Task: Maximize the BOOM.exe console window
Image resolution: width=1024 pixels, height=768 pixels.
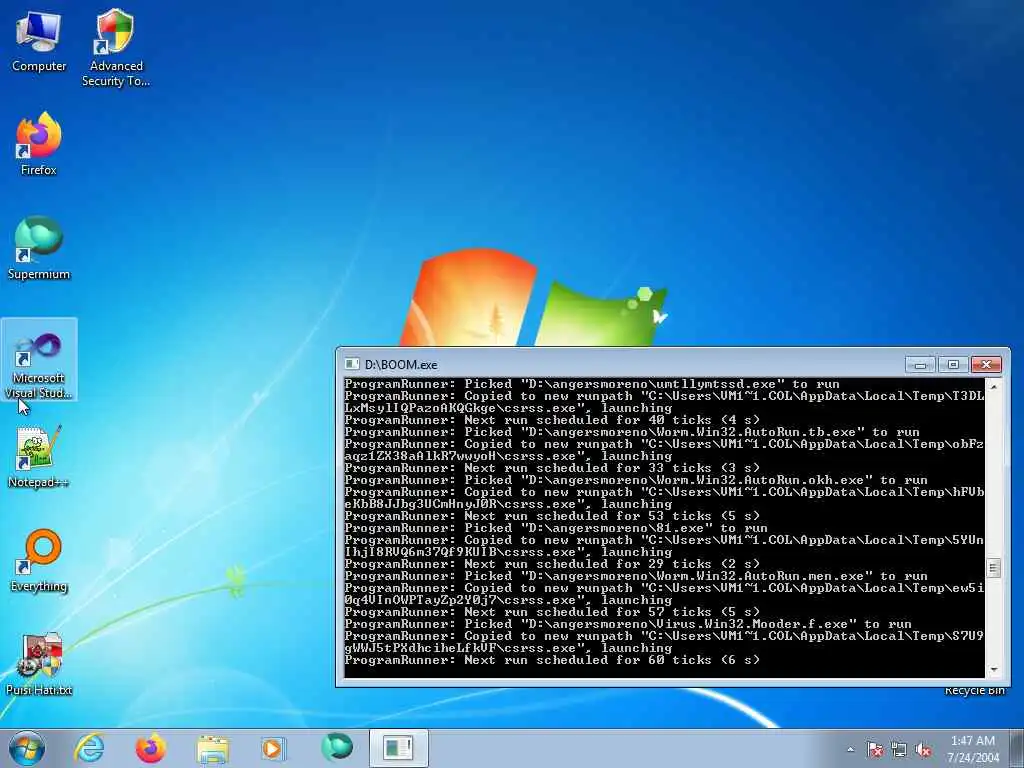Action: point(953,364)
